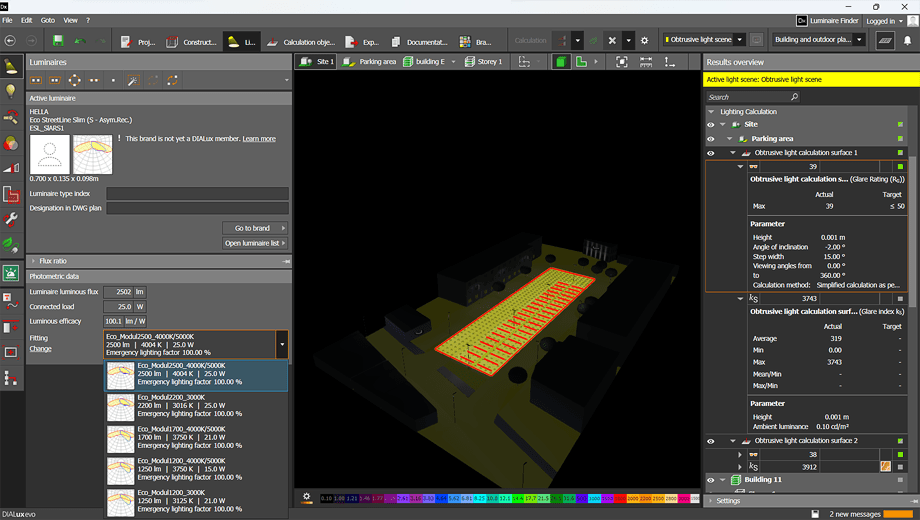Open the Luminaire Finder

[828, 20]
